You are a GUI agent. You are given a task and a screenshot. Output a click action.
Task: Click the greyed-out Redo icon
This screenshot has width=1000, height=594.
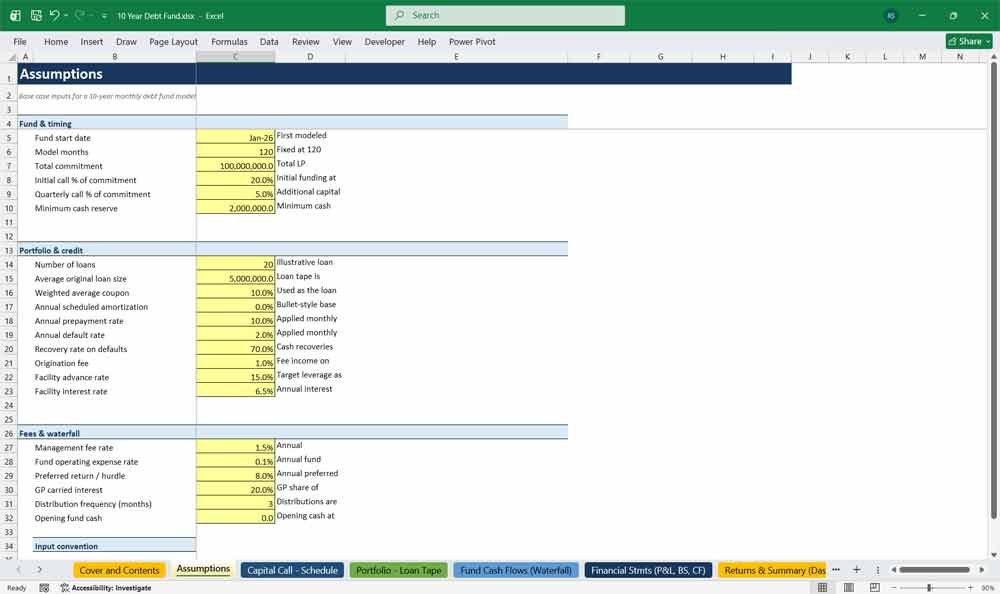click(79, 15)
